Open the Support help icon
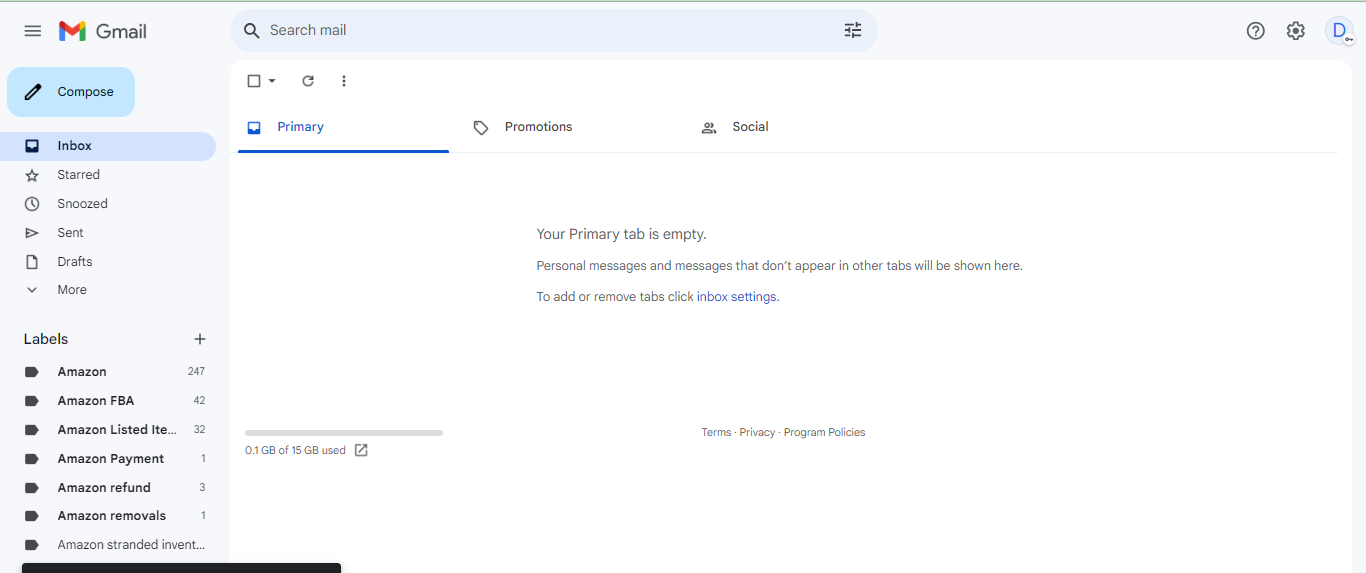Viewport: 1366px width, 573px height. tap(1256, 31)
